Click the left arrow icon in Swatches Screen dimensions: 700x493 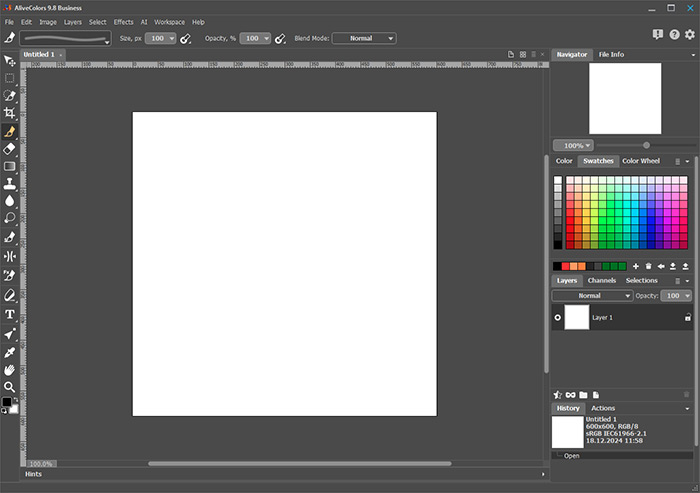click(x=661, y=266)
